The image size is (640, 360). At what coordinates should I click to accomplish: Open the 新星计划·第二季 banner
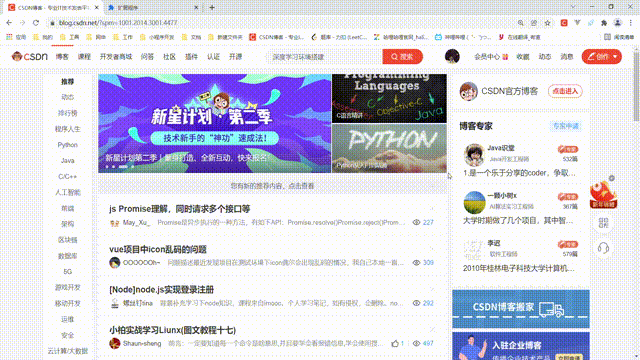214,123
